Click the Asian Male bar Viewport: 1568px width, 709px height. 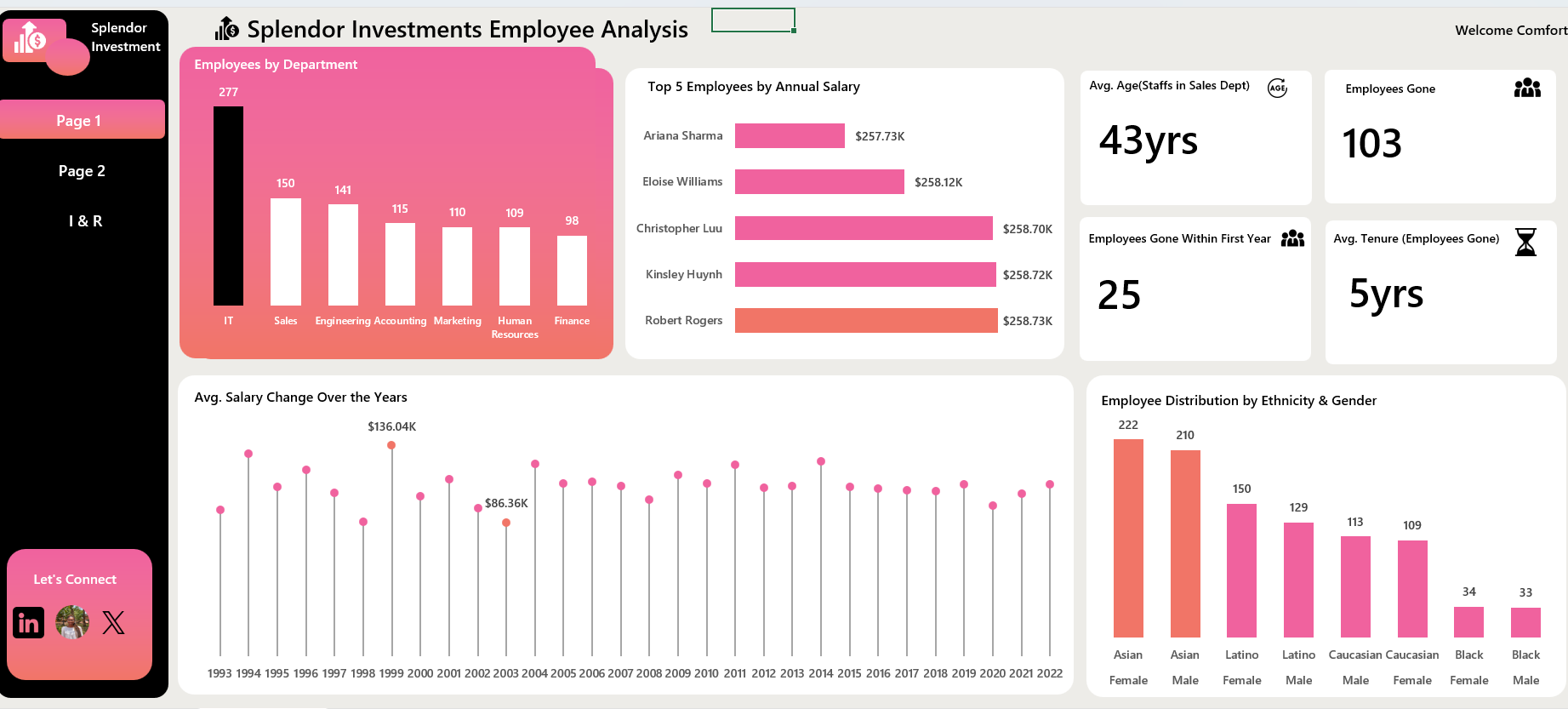1185,544
